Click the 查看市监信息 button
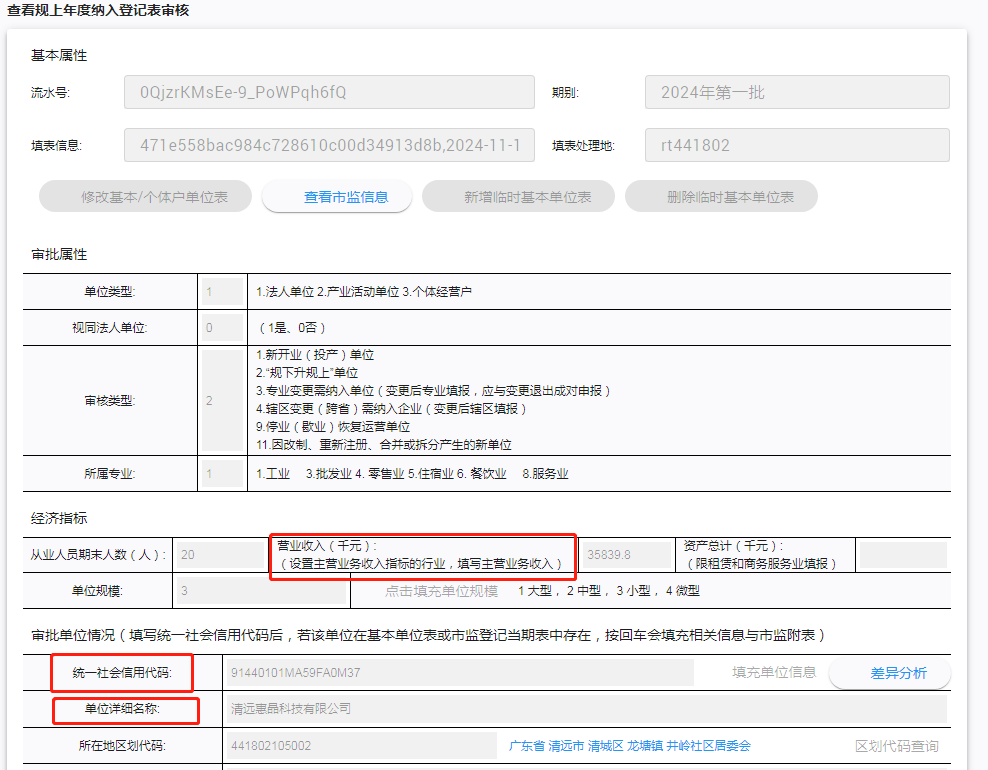The height and width of the screenshot is (770, 988). [337, 197]
